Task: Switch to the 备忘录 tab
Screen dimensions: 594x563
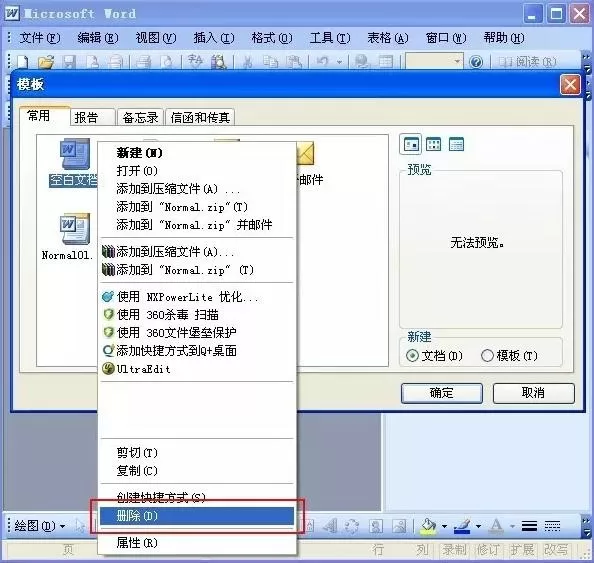Action: 140,117
